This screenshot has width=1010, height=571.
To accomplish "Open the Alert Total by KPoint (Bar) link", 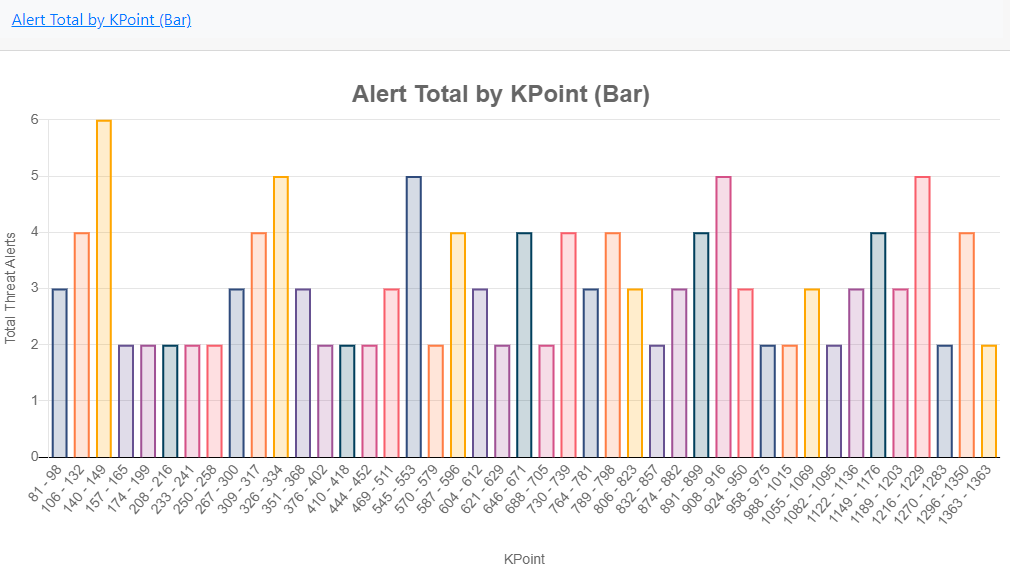I will click(101, 19).
